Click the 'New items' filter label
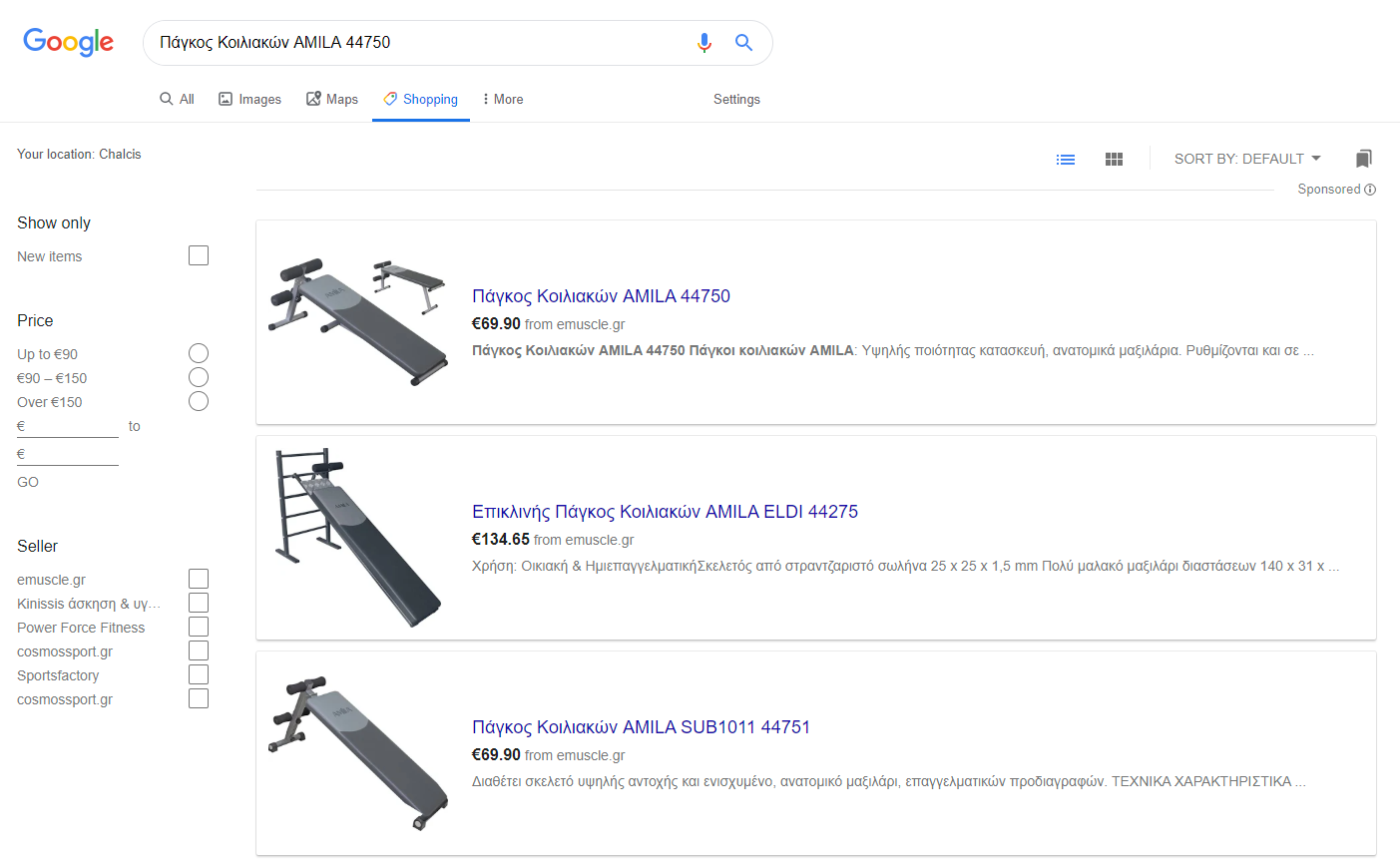This screenshot has width=1400, height=863. click(50, 256)
